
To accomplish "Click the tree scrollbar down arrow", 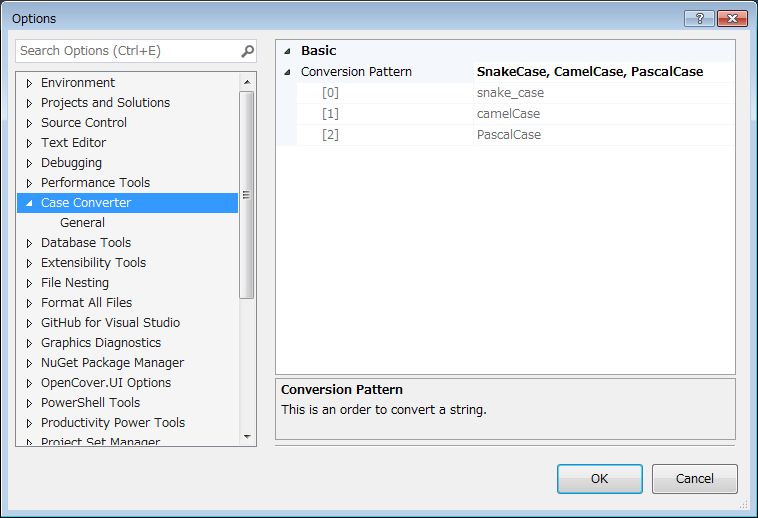I will pos(248,437).
